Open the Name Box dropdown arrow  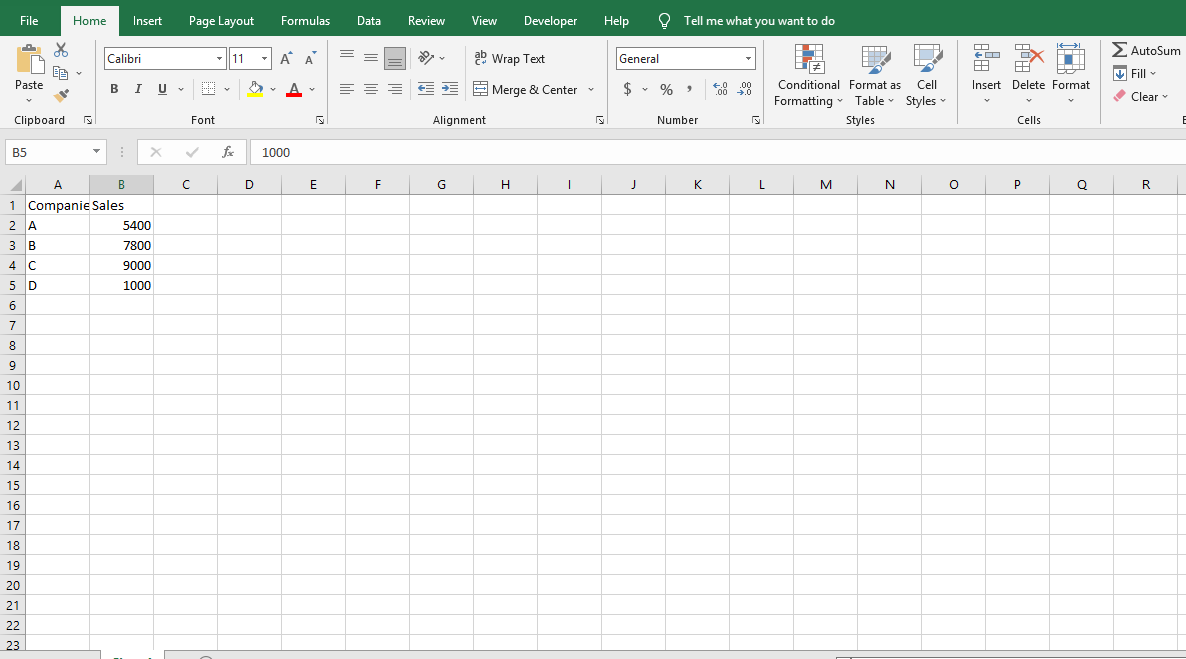(x=97, y=152)
